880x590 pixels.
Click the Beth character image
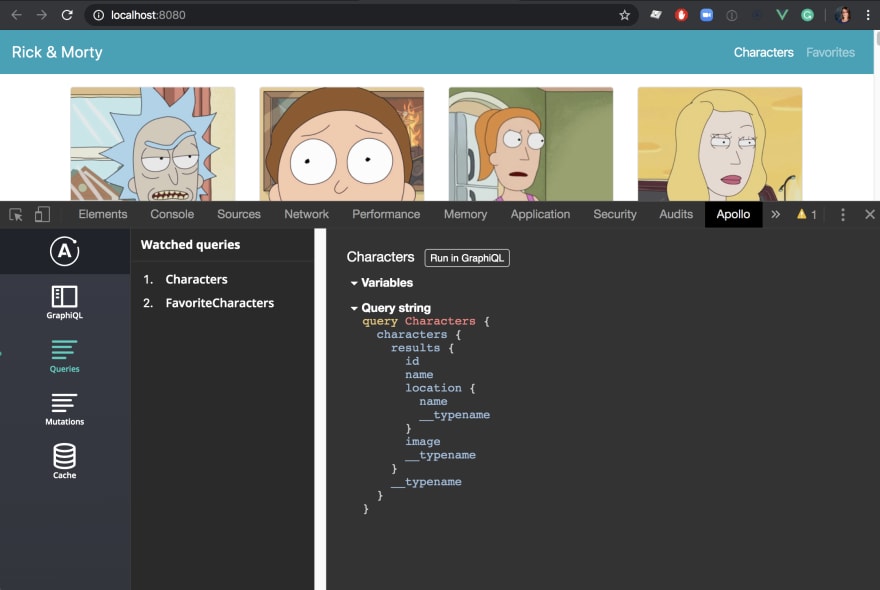click(x=719, y=144)
